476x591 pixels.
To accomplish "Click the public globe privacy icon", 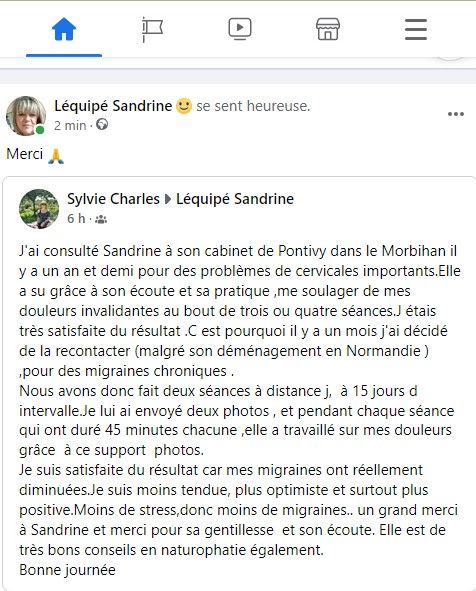I will pyautogui.click(x=102, y=124).
